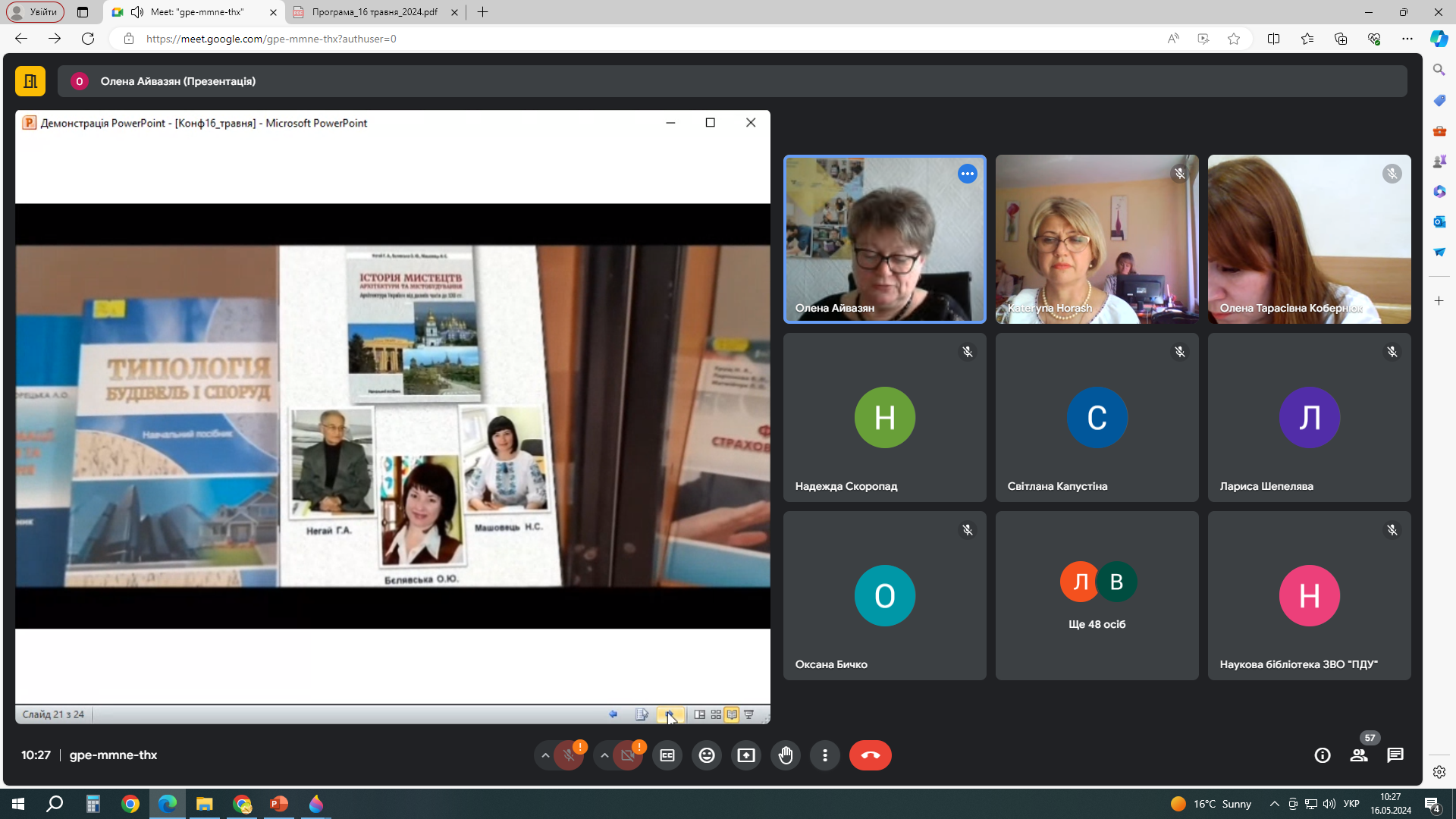Expand video settings chevron beside camera
Screen dimensions: 1456x819
coord(604,755)
